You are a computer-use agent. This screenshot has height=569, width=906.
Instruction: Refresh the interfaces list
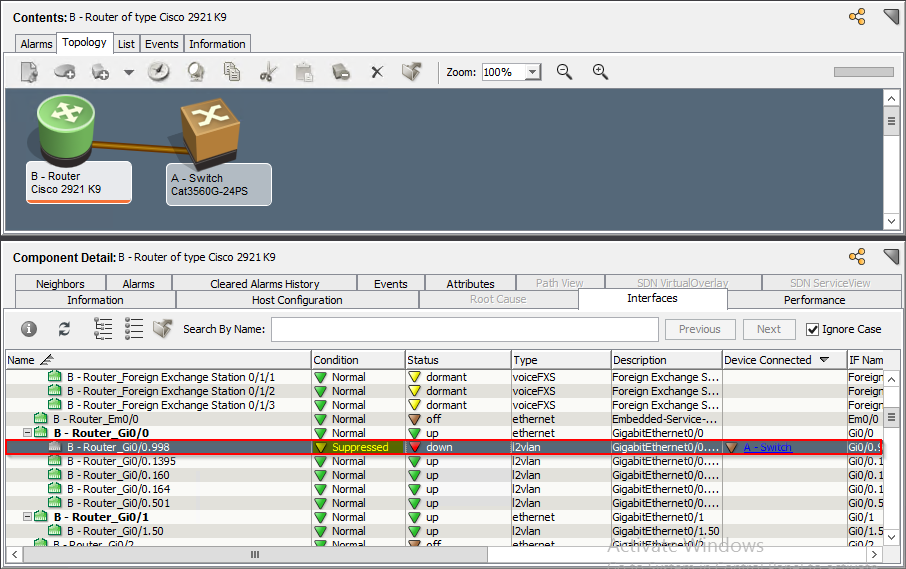65,329
